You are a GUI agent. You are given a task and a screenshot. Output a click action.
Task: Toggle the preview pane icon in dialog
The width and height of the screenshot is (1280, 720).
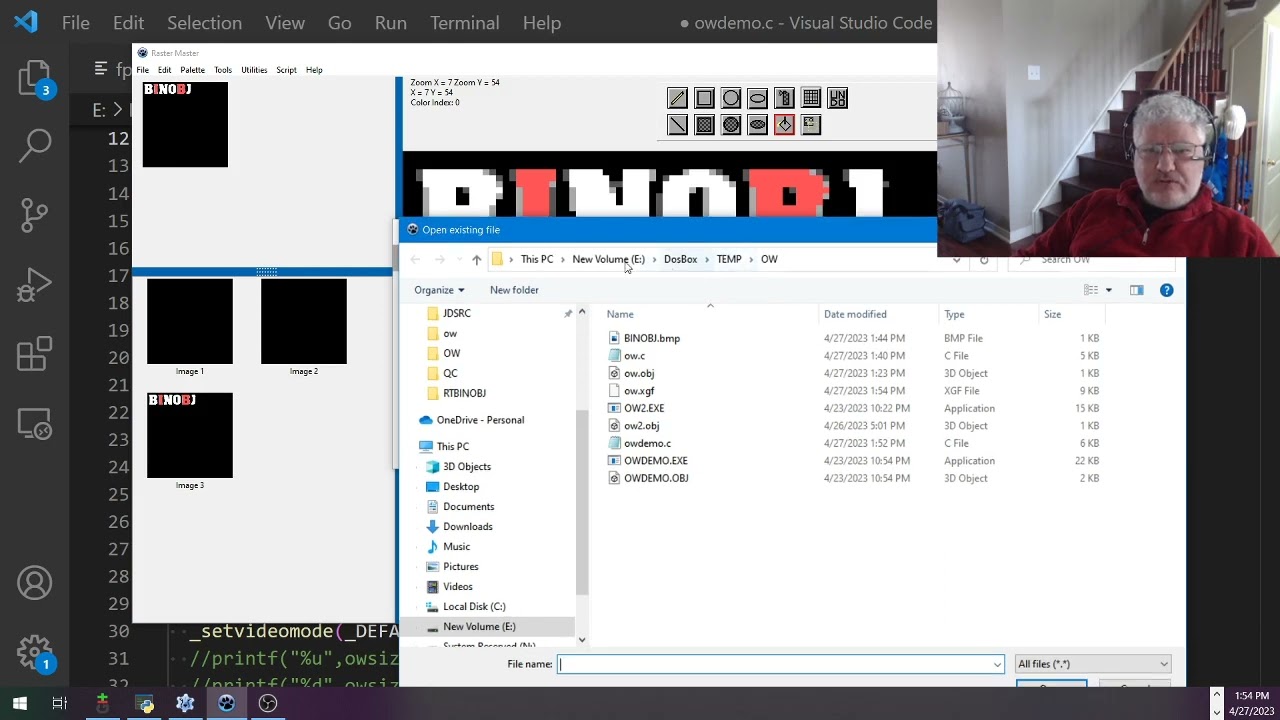tap(1136, 290)
